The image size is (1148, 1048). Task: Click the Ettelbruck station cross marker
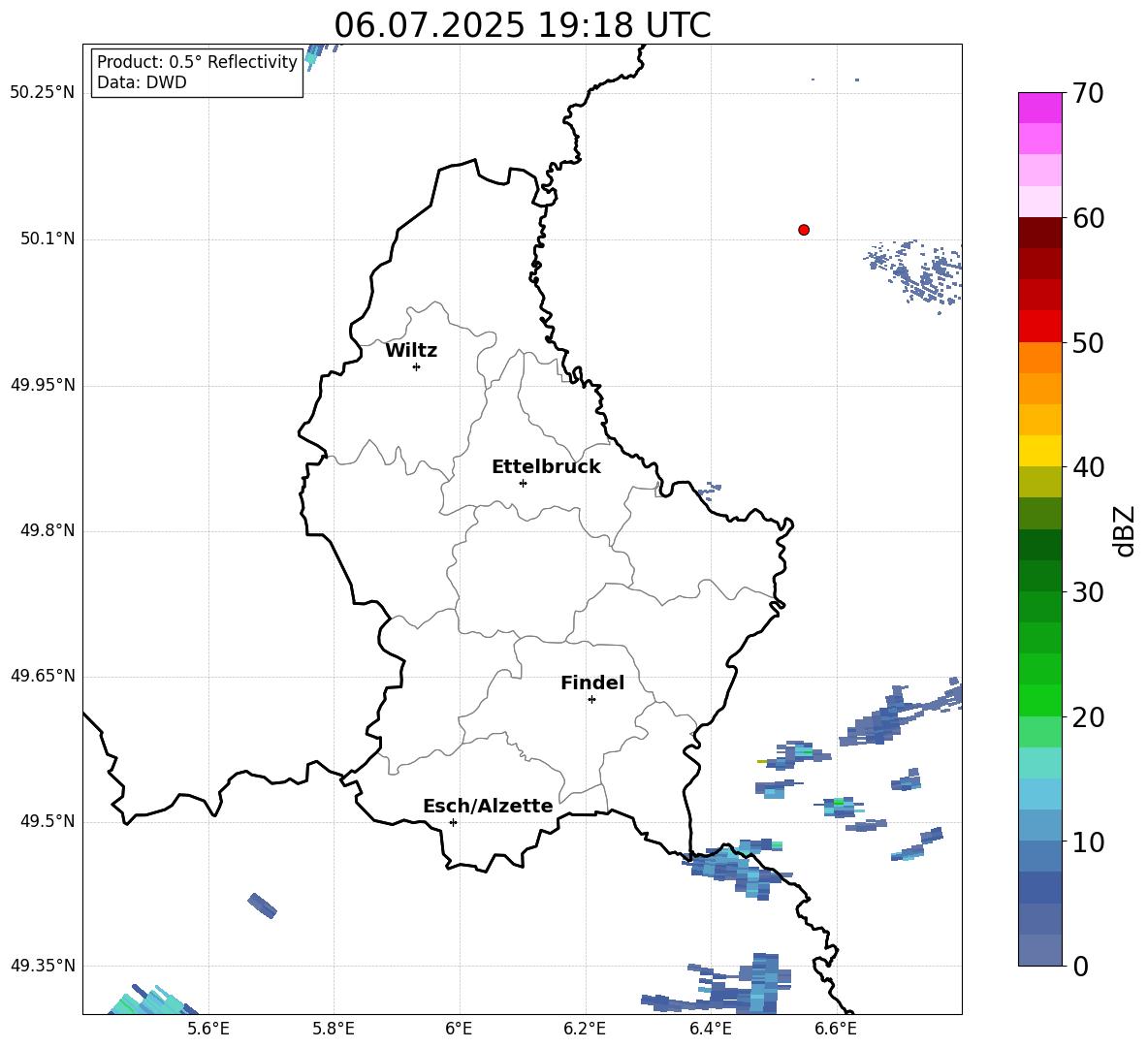(523, 484)
